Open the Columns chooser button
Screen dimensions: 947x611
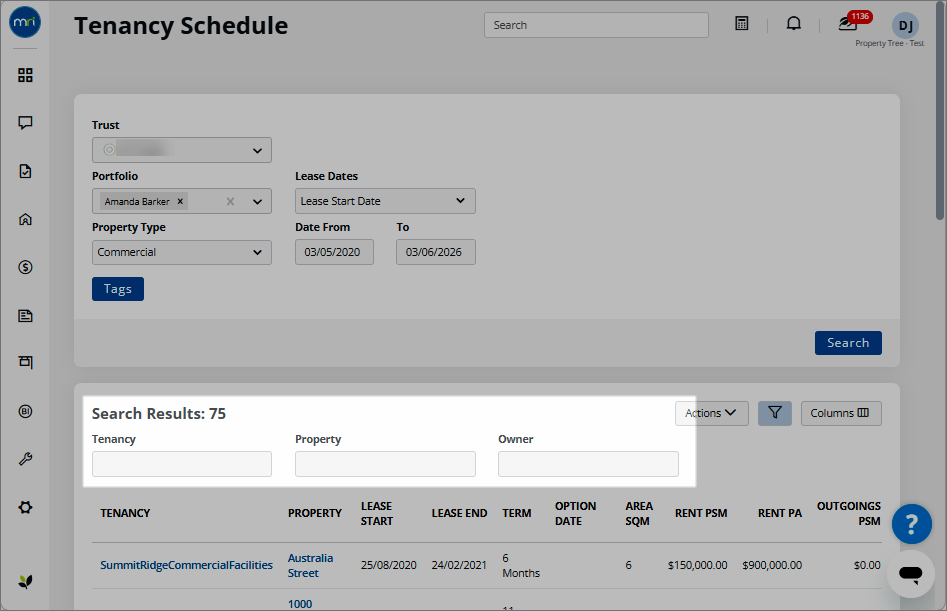841,413
